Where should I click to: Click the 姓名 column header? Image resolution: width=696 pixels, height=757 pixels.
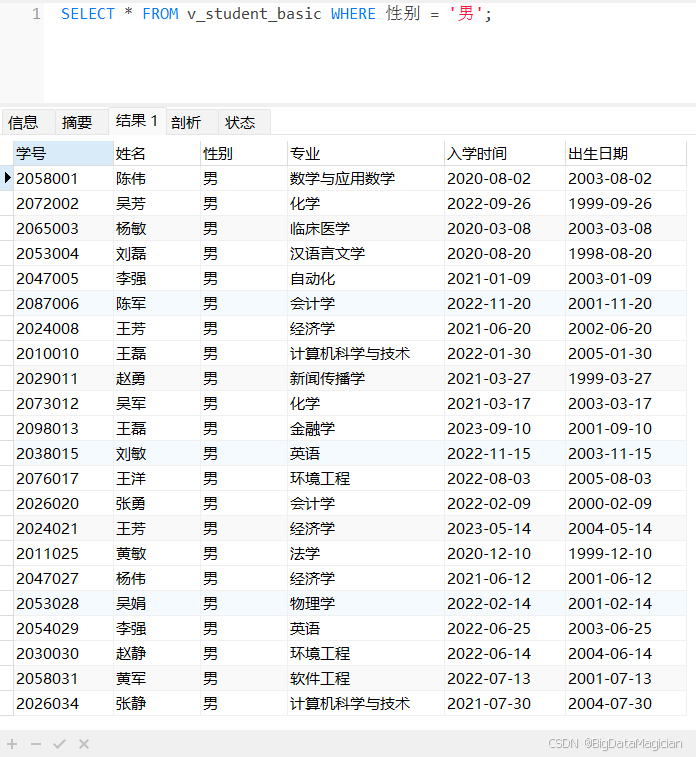[x=157, y=154]
